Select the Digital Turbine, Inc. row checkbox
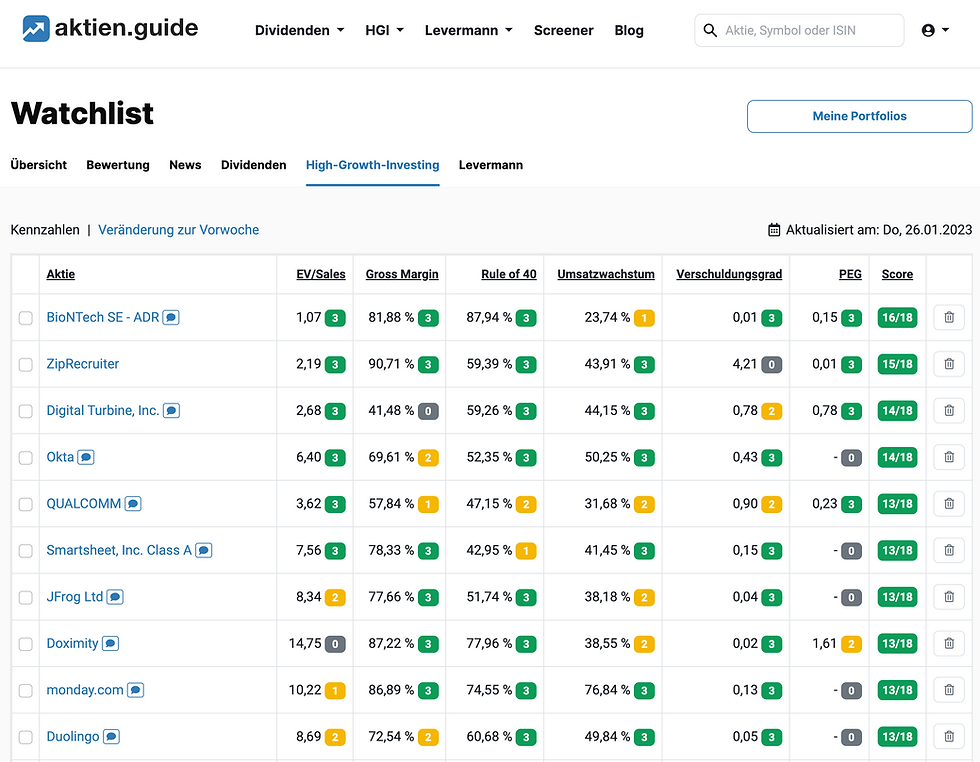Screen dimensions: 980x762 [x=26, y=411]
